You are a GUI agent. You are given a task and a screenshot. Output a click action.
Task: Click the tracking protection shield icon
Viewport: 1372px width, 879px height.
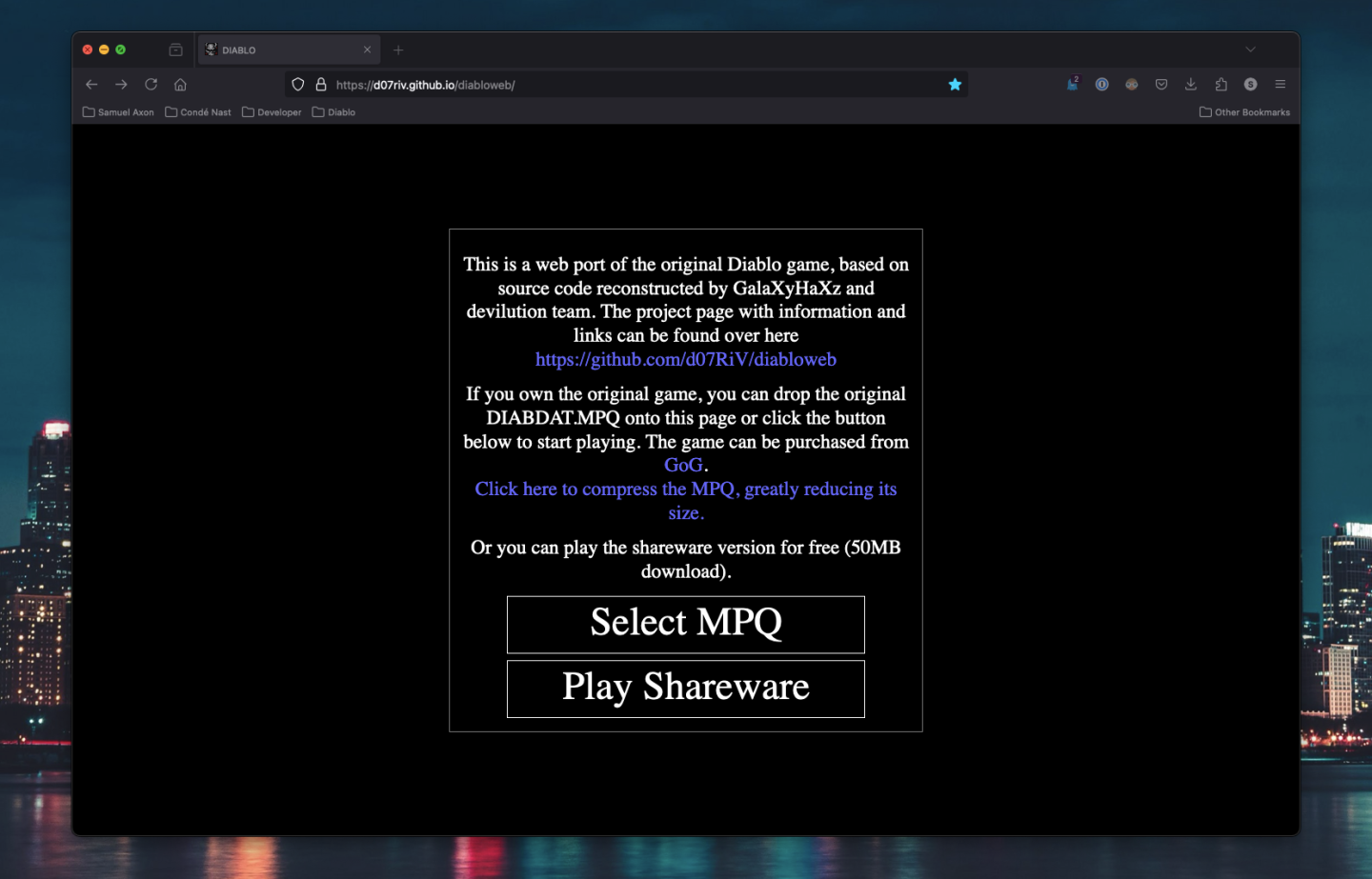pos(298,84)
